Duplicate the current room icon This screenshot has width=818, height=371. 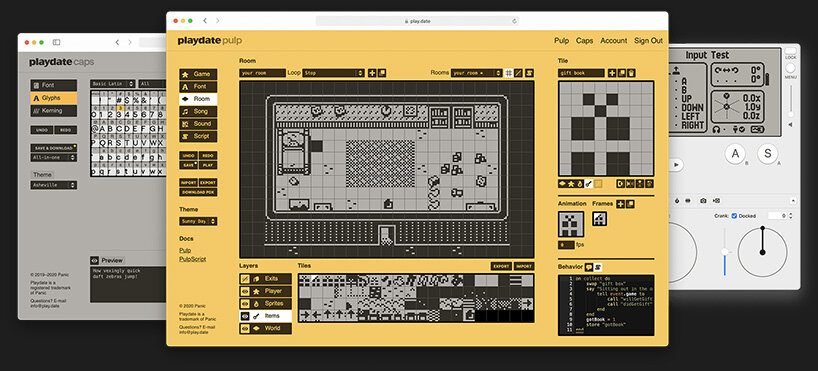(x=382, y=73)
